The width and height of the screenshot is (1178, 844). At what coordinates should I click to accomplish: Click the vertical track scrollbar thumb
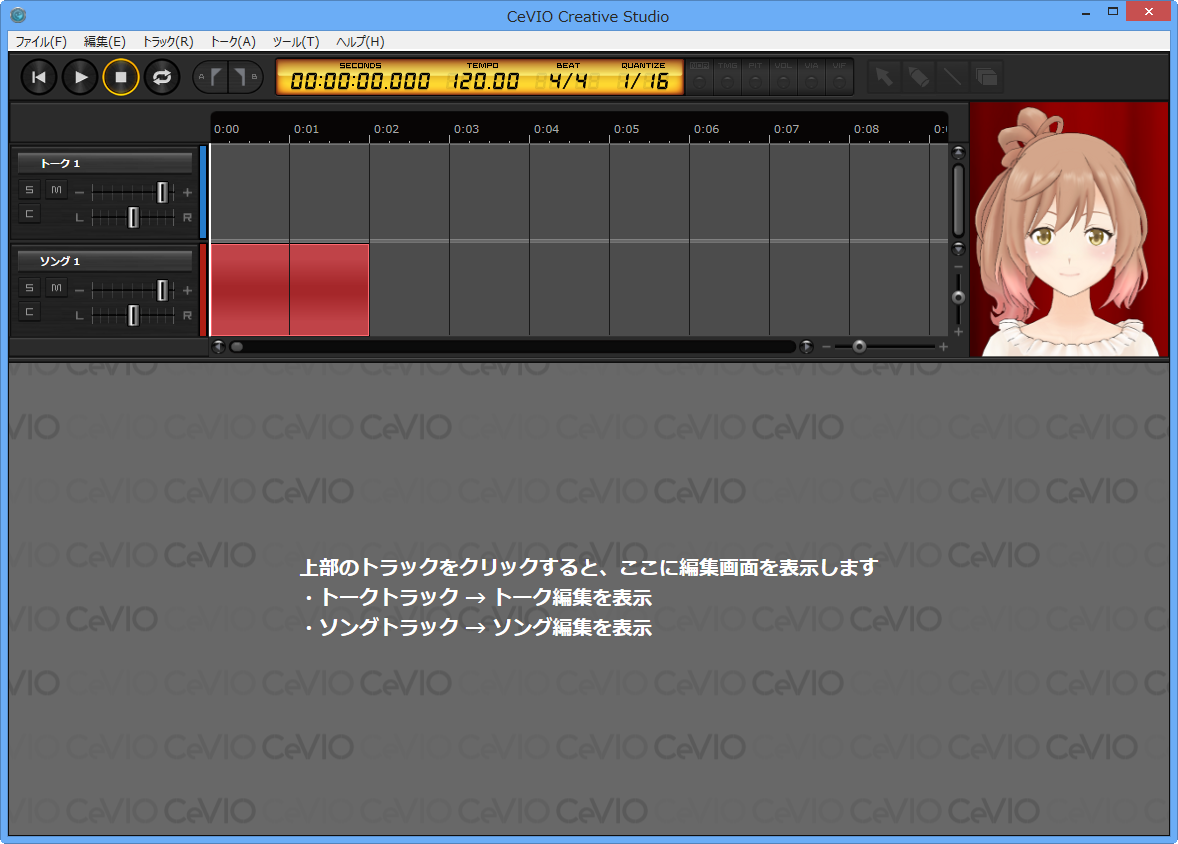(x=958, y=200)
